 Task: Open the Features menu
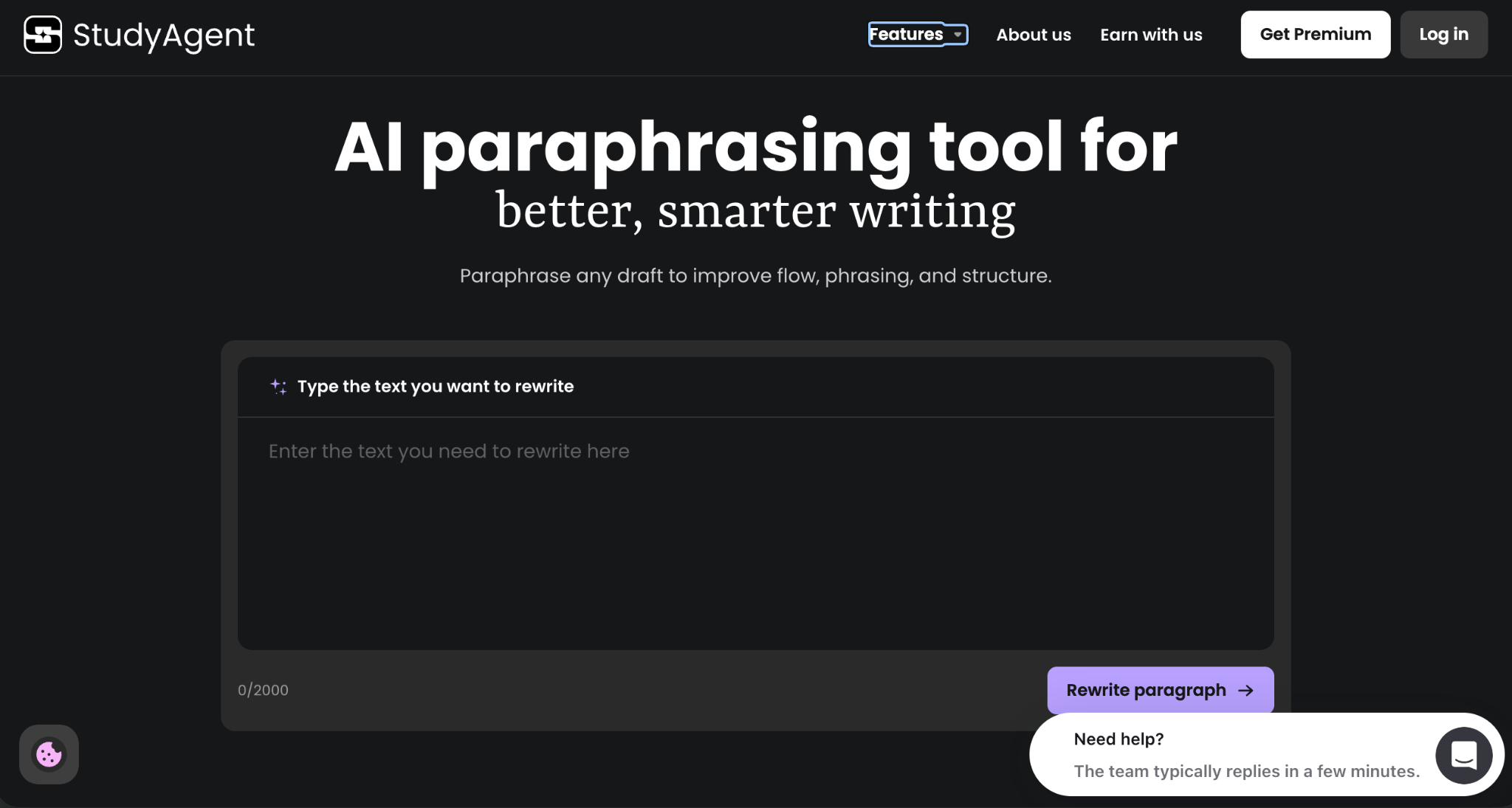coord(906,34)
